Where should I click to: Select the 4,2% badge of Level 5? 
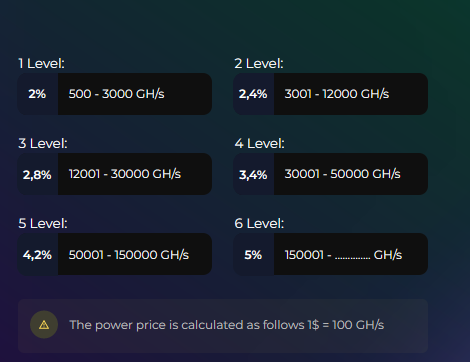coord(37,254)
